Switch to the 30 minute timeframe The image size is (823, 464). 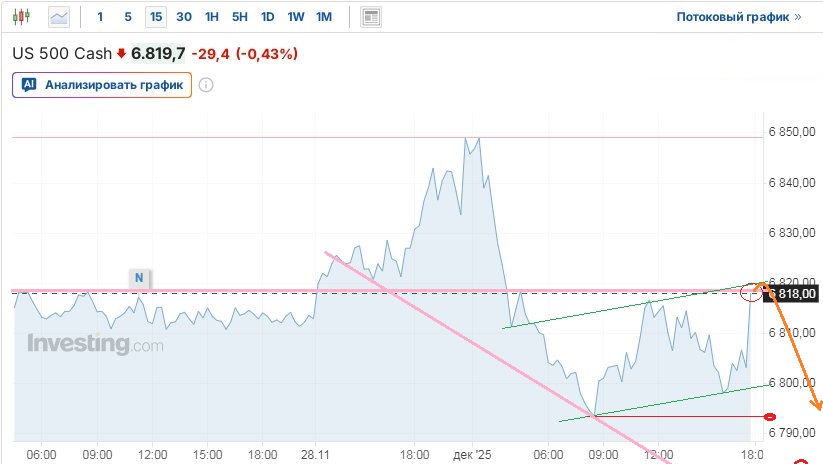[x=184, y=17]
